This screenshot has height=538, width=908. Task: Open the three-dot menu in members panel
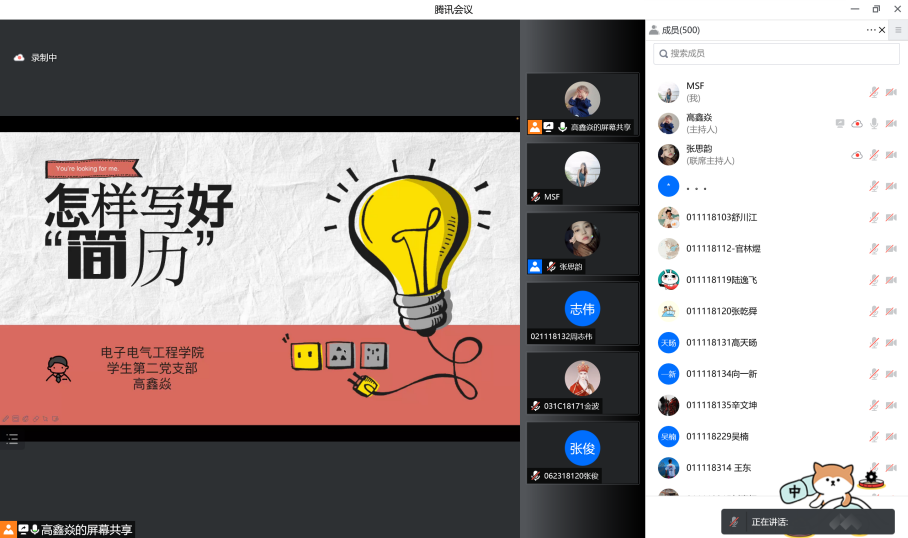click(870, 30)
